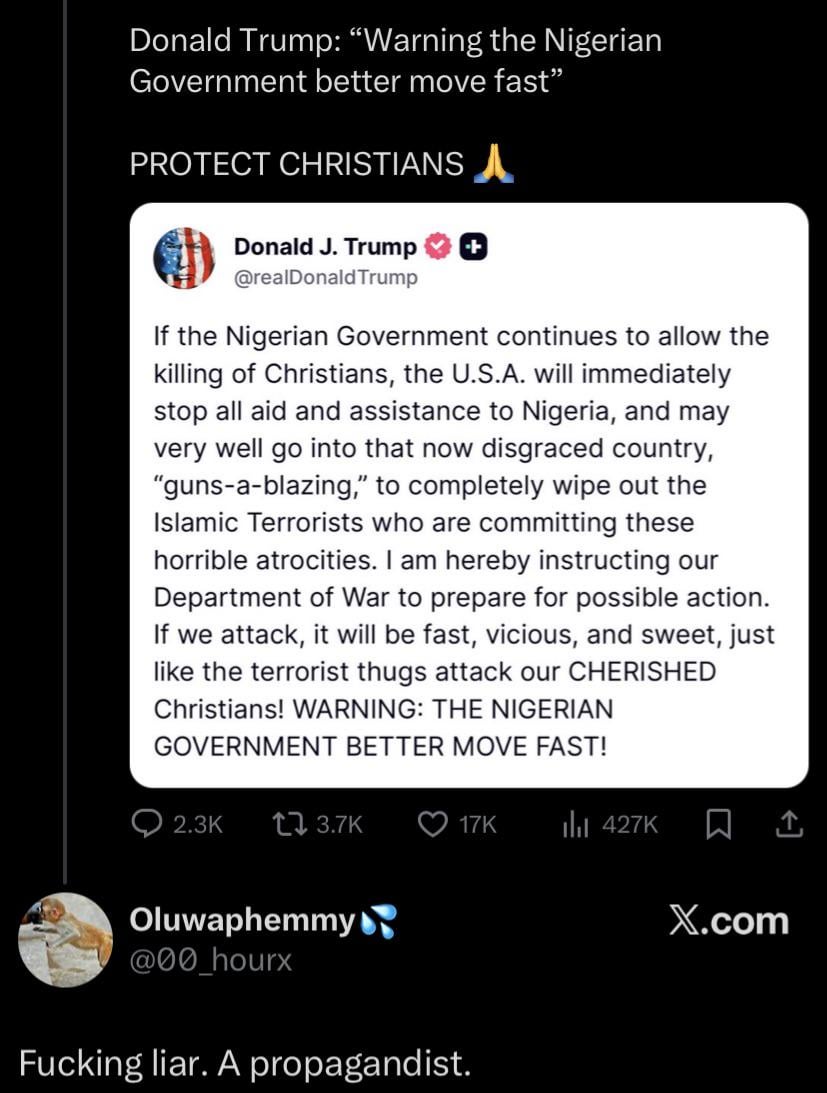Open the quoted Trump post text
The width and height of the screenshot is (827, 1093).
click(463, 540)
